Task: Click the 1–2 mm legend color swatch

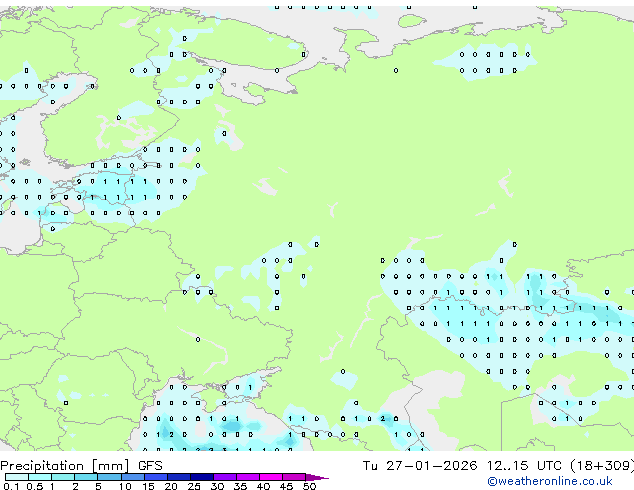Action: (63, 477)
